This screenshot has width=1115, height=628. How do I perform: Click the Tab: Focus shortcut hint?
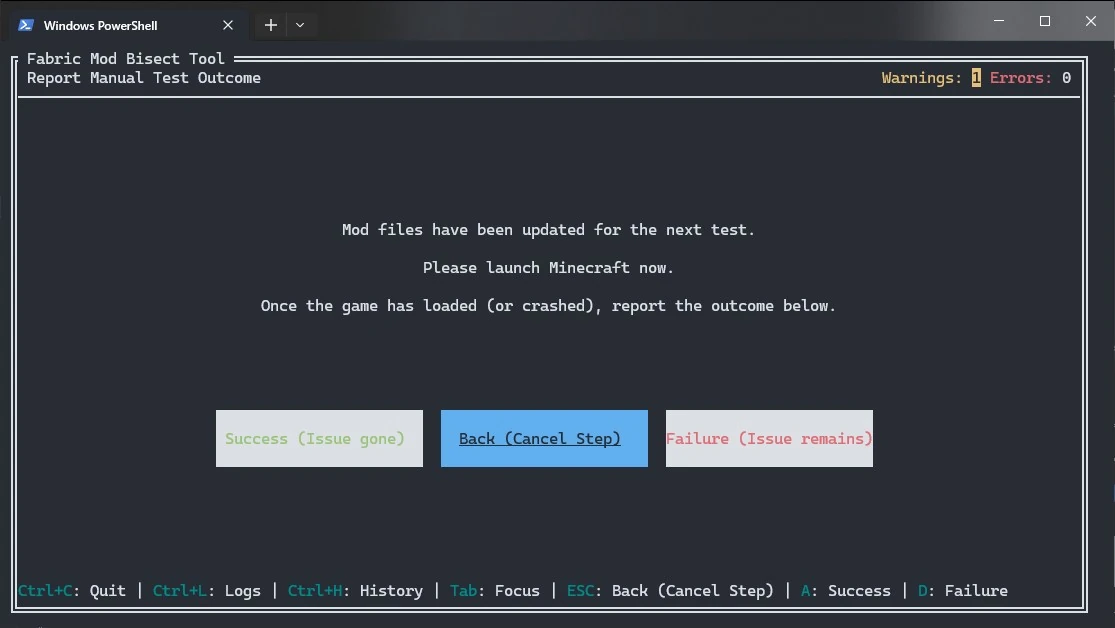point(495,590)
